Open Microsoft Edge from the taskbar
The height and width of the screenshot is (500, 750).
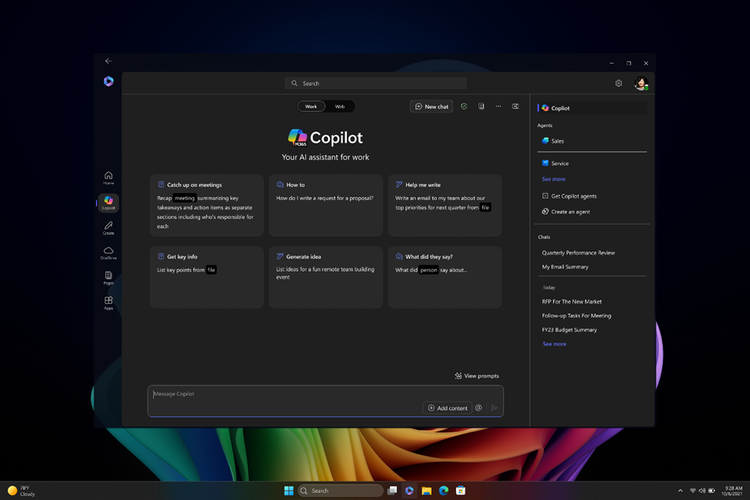pyautogui.click(x=442, y=491)
